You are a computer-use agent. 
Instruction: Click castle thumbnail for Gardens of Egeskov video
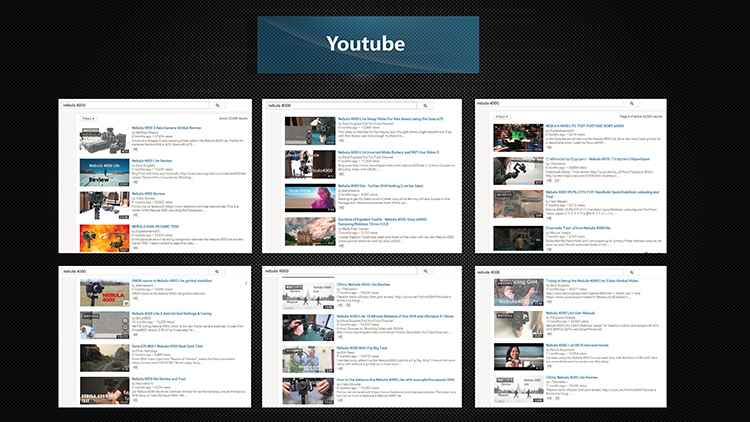click(310, 232)
